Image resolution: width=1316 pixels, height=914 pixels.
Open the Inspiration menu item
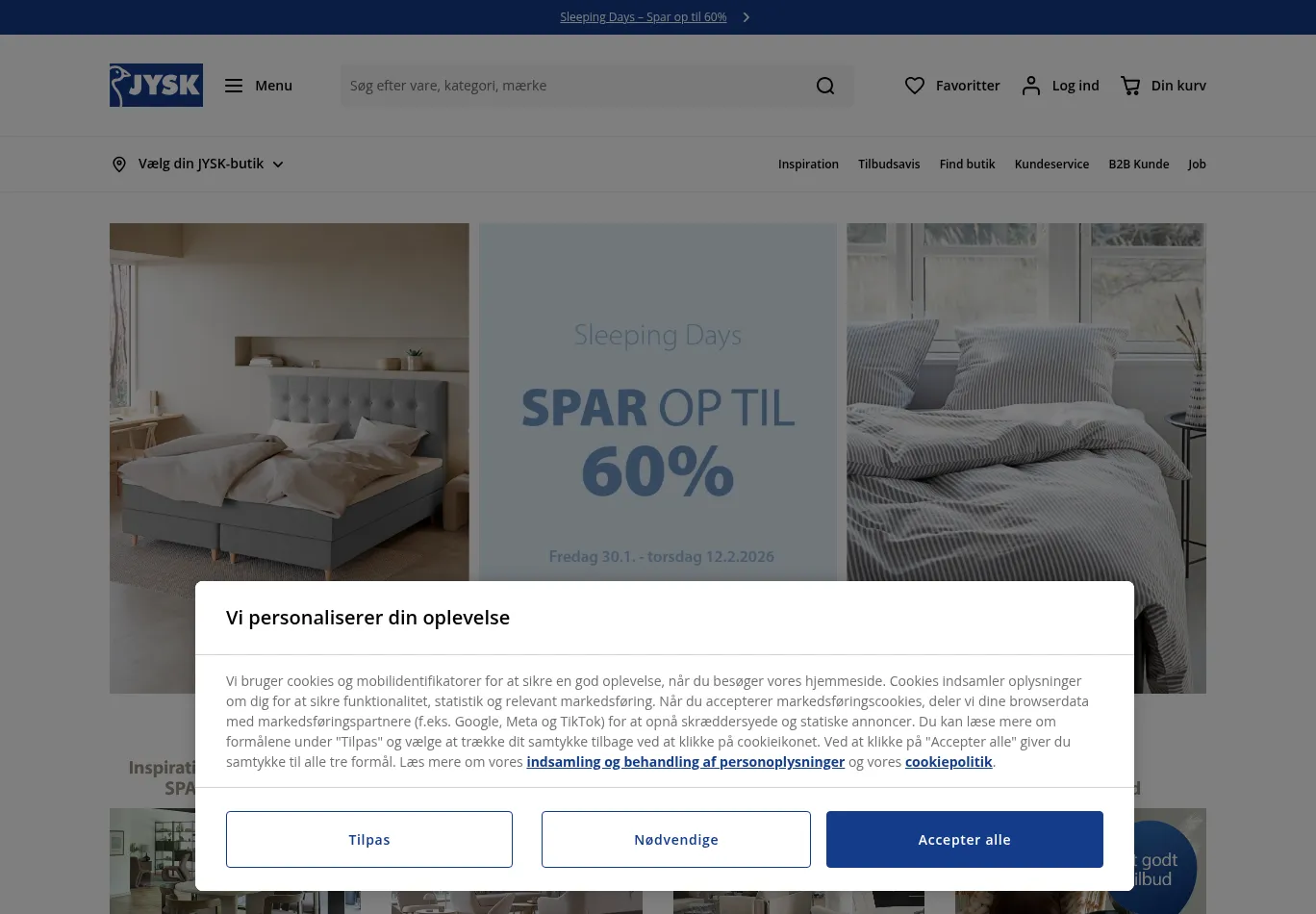pos(808,165)
